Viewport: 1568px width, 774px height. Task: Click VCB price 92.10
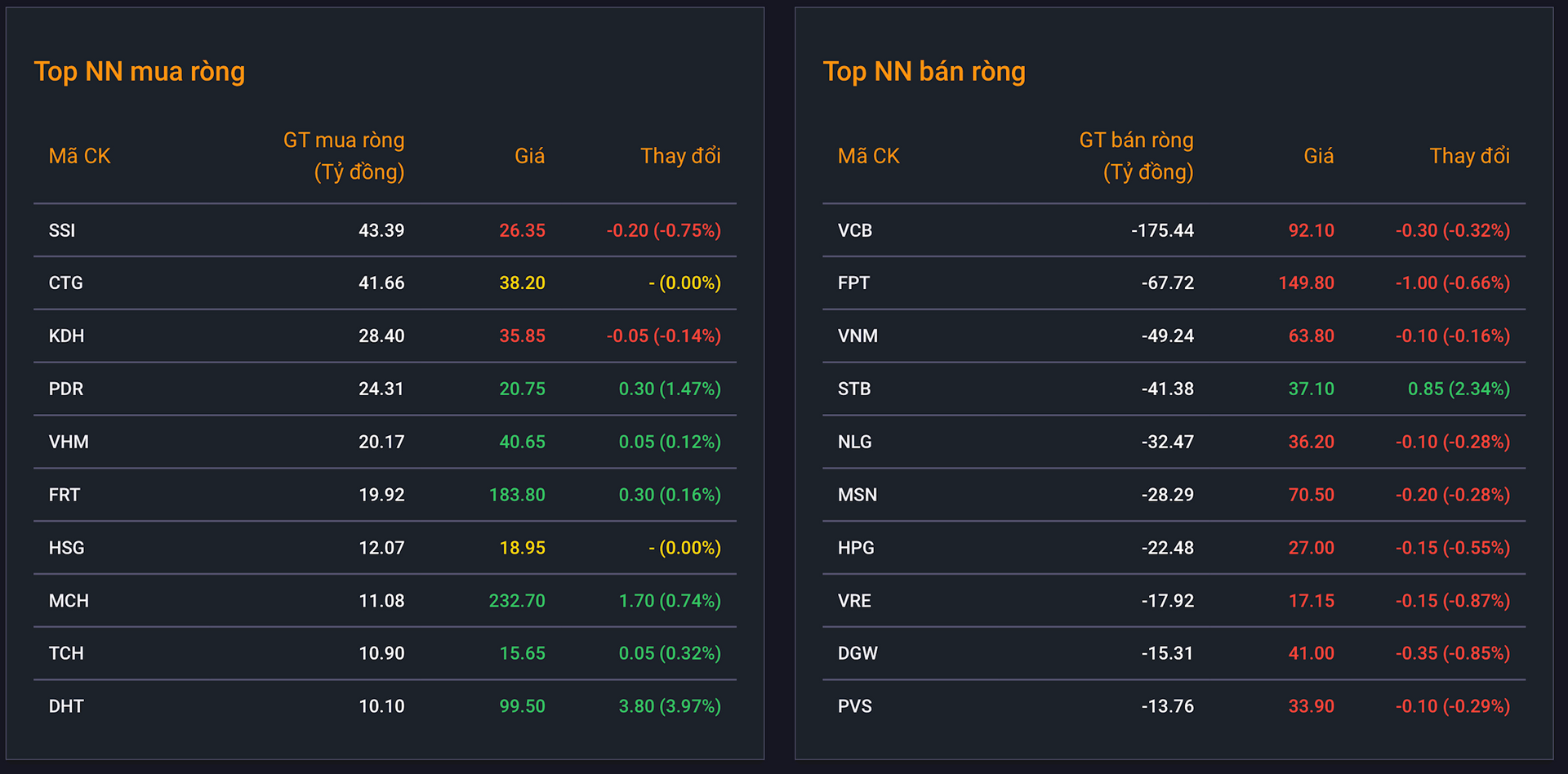(1311, 230)
